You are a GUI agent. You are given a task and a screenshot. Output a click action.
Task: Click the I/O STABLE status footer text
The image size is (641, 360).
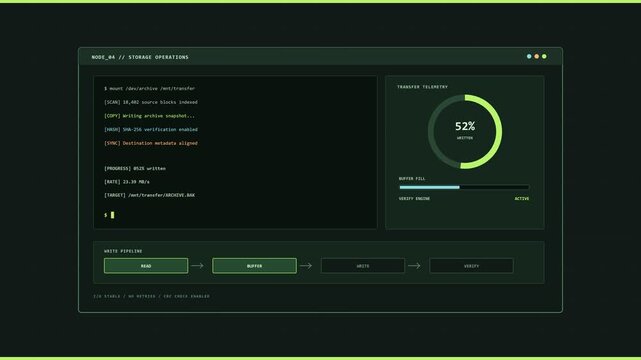[x=151, y=296]
